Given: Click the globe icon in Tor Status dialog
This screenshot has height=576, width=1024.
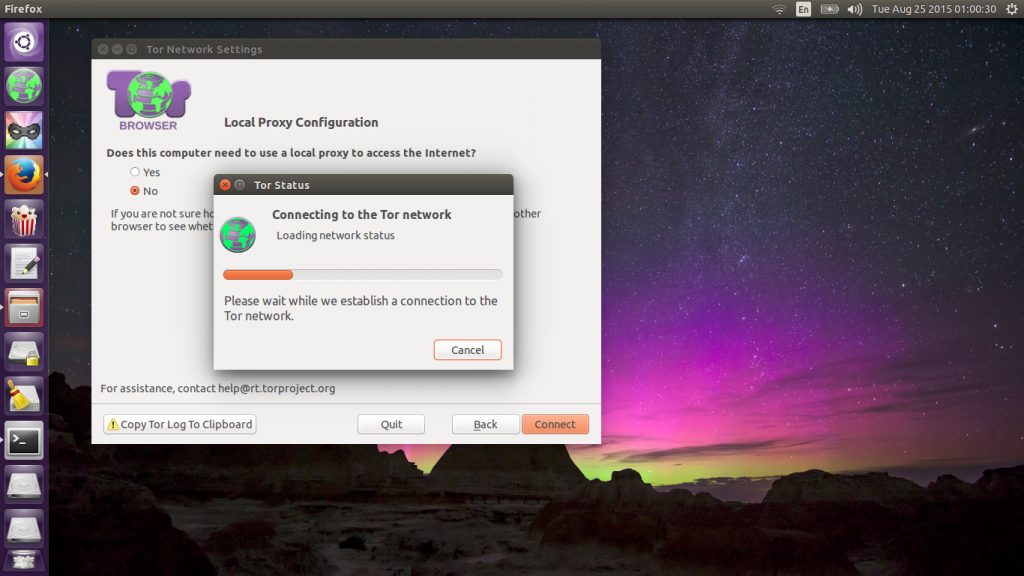Looking at the screenshot, I should pos(238,234).
